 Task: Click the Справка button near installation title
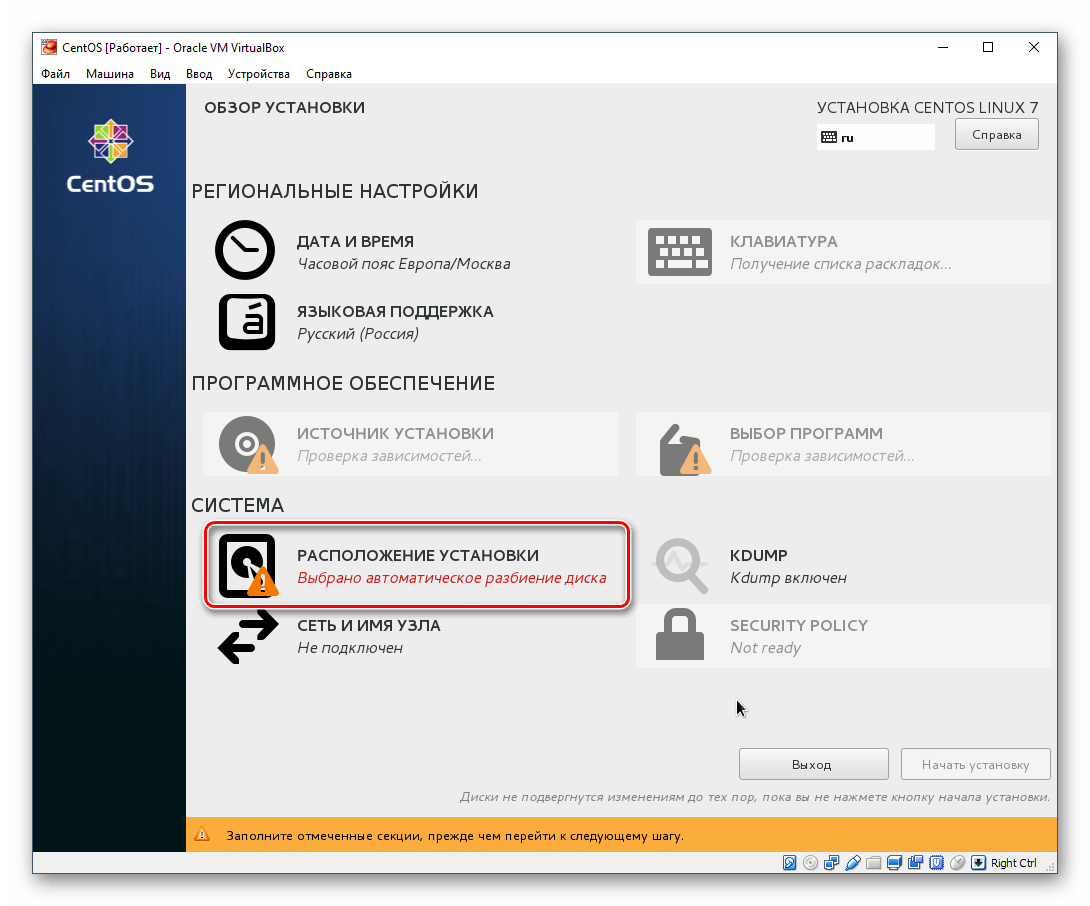995,133
